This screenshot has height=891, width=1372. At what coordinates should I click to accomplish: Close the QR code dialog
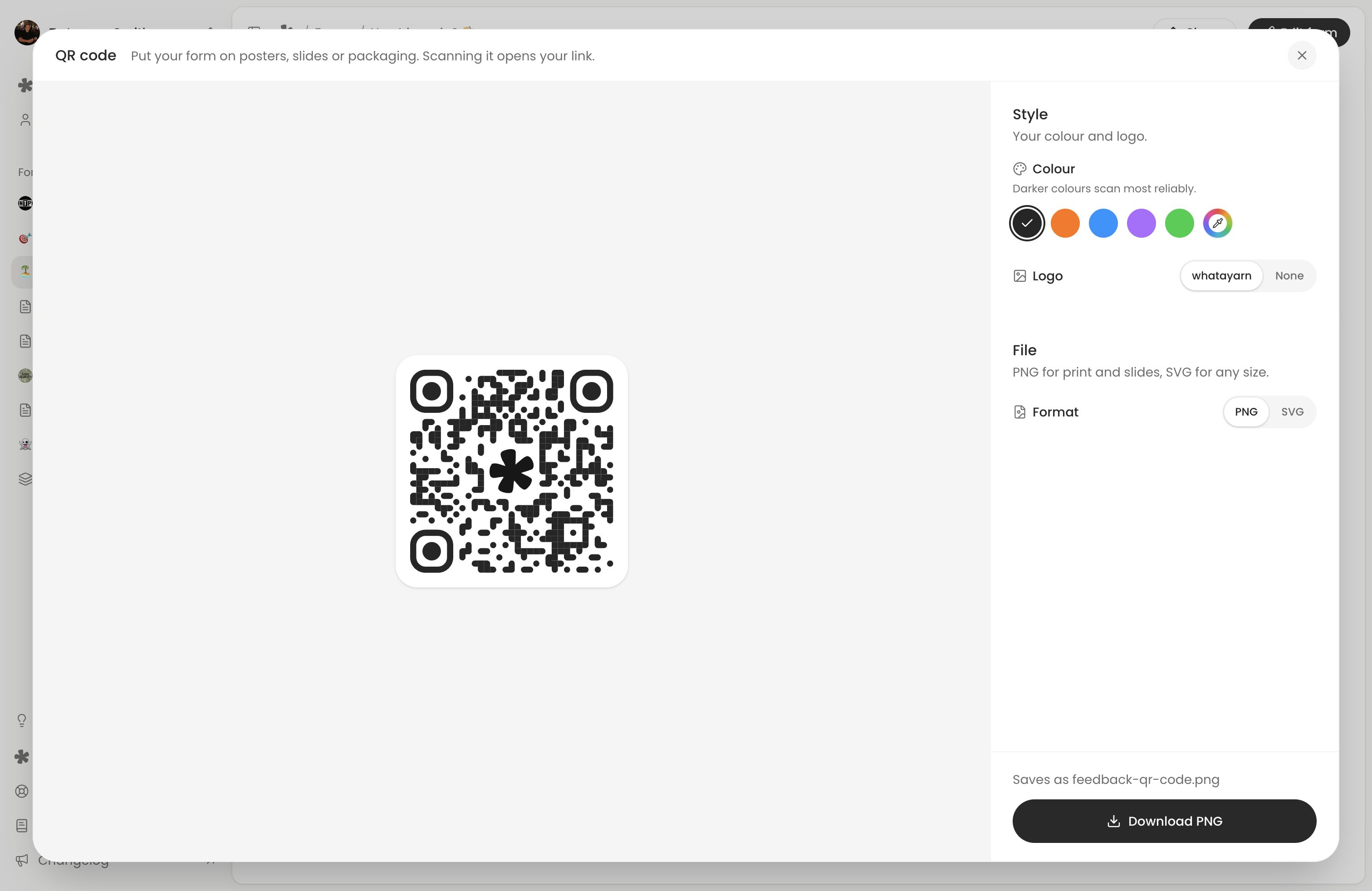click(1302, 55)
